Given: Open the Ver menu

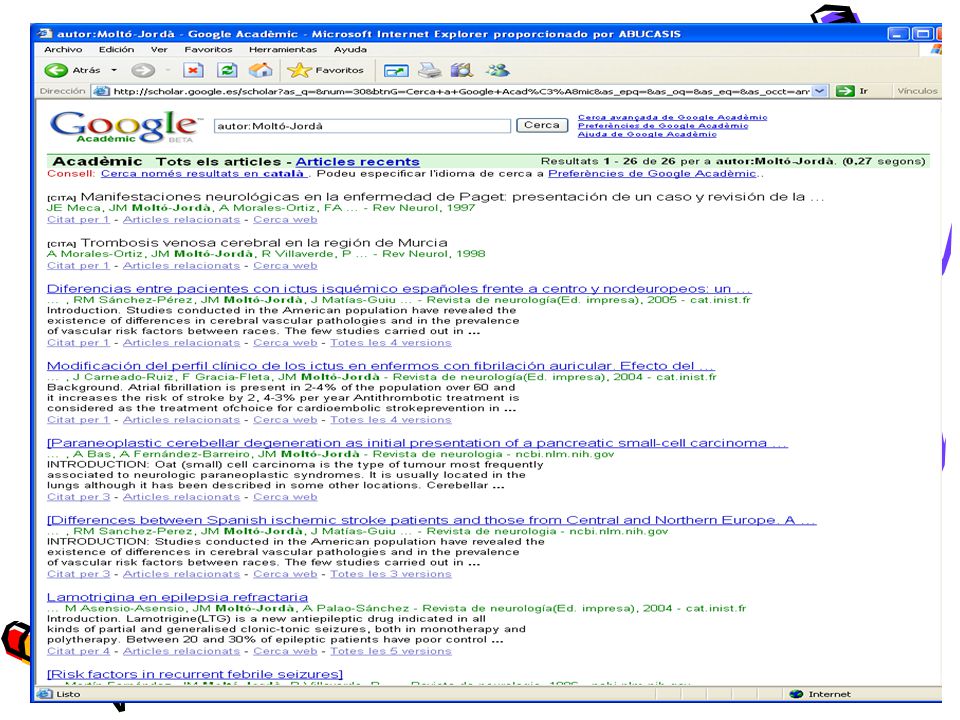Looking at the screenshot, I should click(159, 50).
